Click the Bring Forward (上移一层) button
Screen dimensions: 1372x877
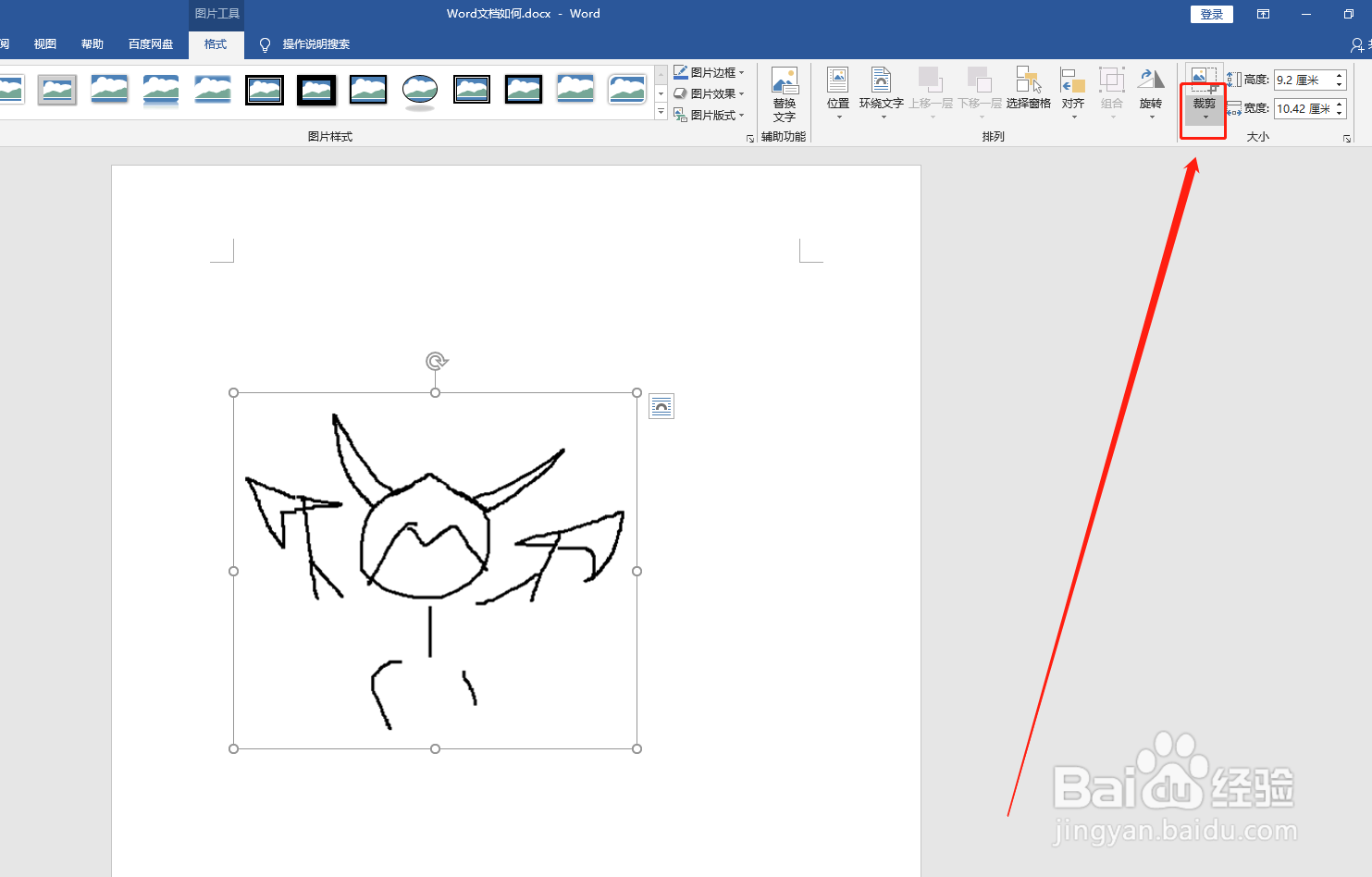point(931,93)
